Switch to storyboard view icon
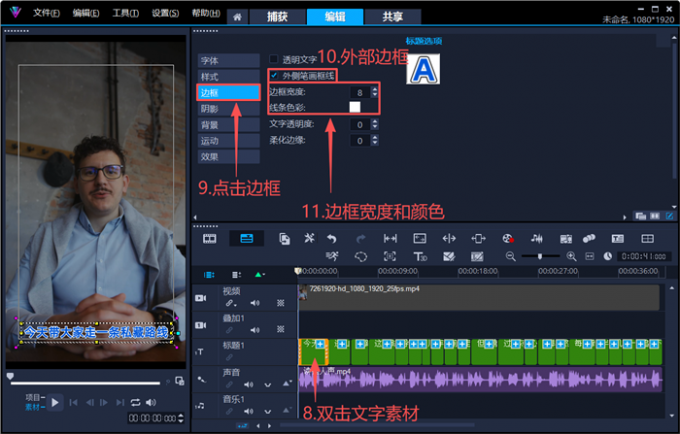The width and height of the screenshot is (680, 434). 209,238
